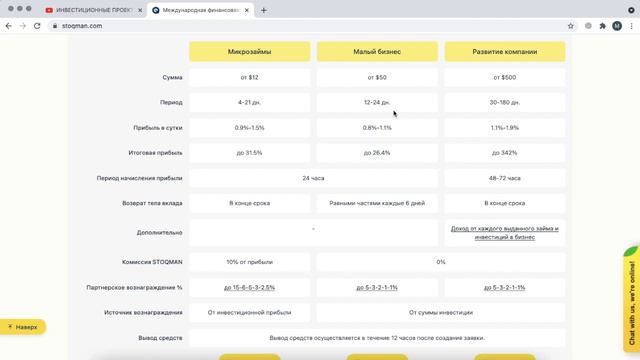Click the 48-72 часа accrual period cell

click(x=505, y=178)
